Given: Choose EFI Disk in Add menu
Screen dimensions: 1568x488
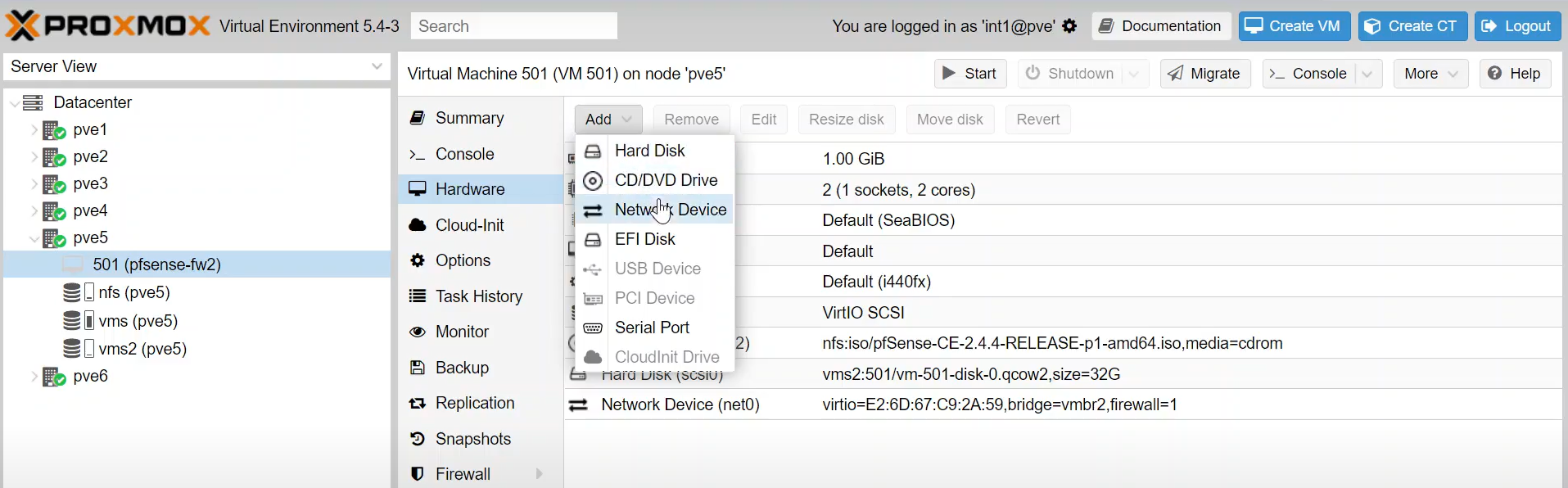Looking at the screenshot, I should pyautogui.click(x=654, y=239).
